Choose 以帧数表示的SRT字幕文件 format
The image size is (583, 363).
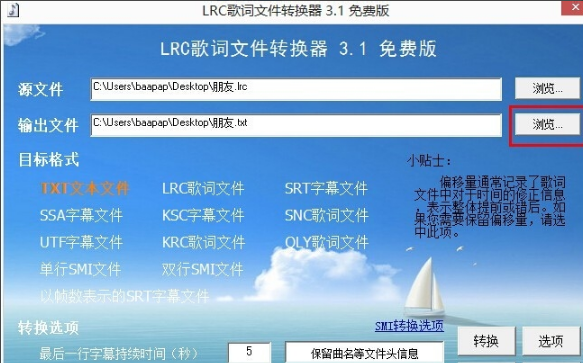(125, 296)
